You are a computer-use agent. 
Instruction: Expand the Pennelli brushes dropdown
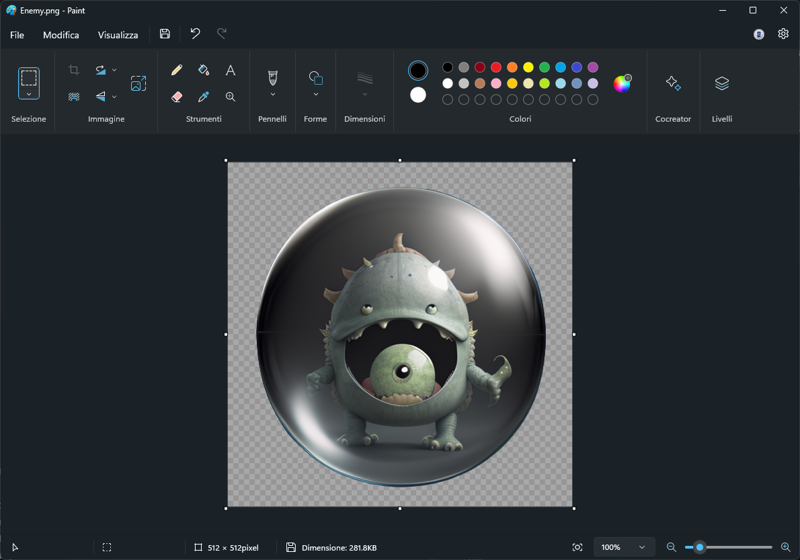pos(272,95)
